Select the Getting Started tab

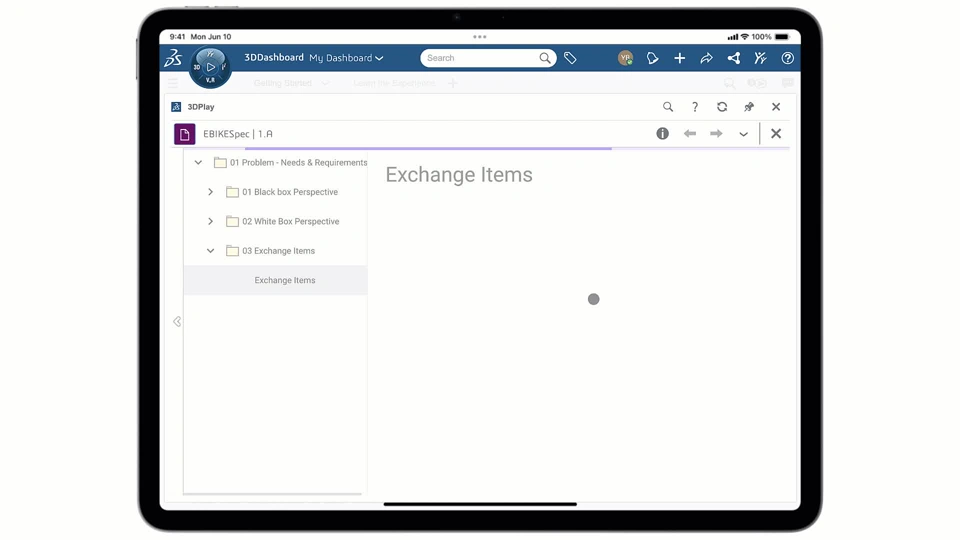tap(282, 83)
